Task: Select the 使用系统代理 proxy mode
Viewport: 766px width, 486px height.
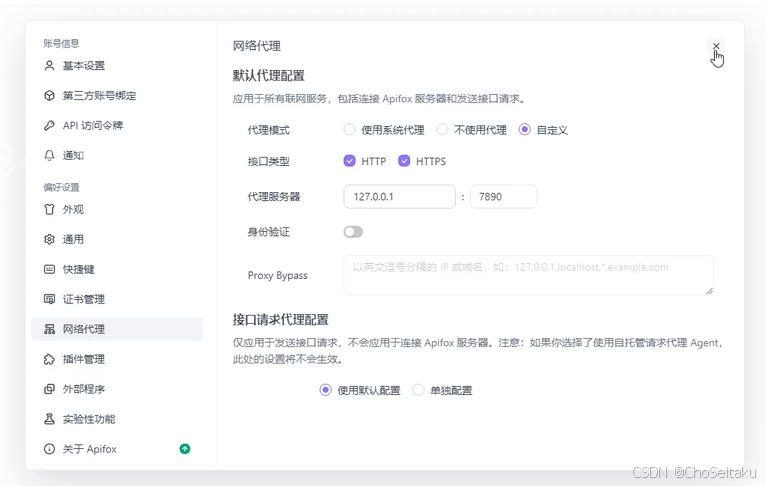Action: (349, 130)
